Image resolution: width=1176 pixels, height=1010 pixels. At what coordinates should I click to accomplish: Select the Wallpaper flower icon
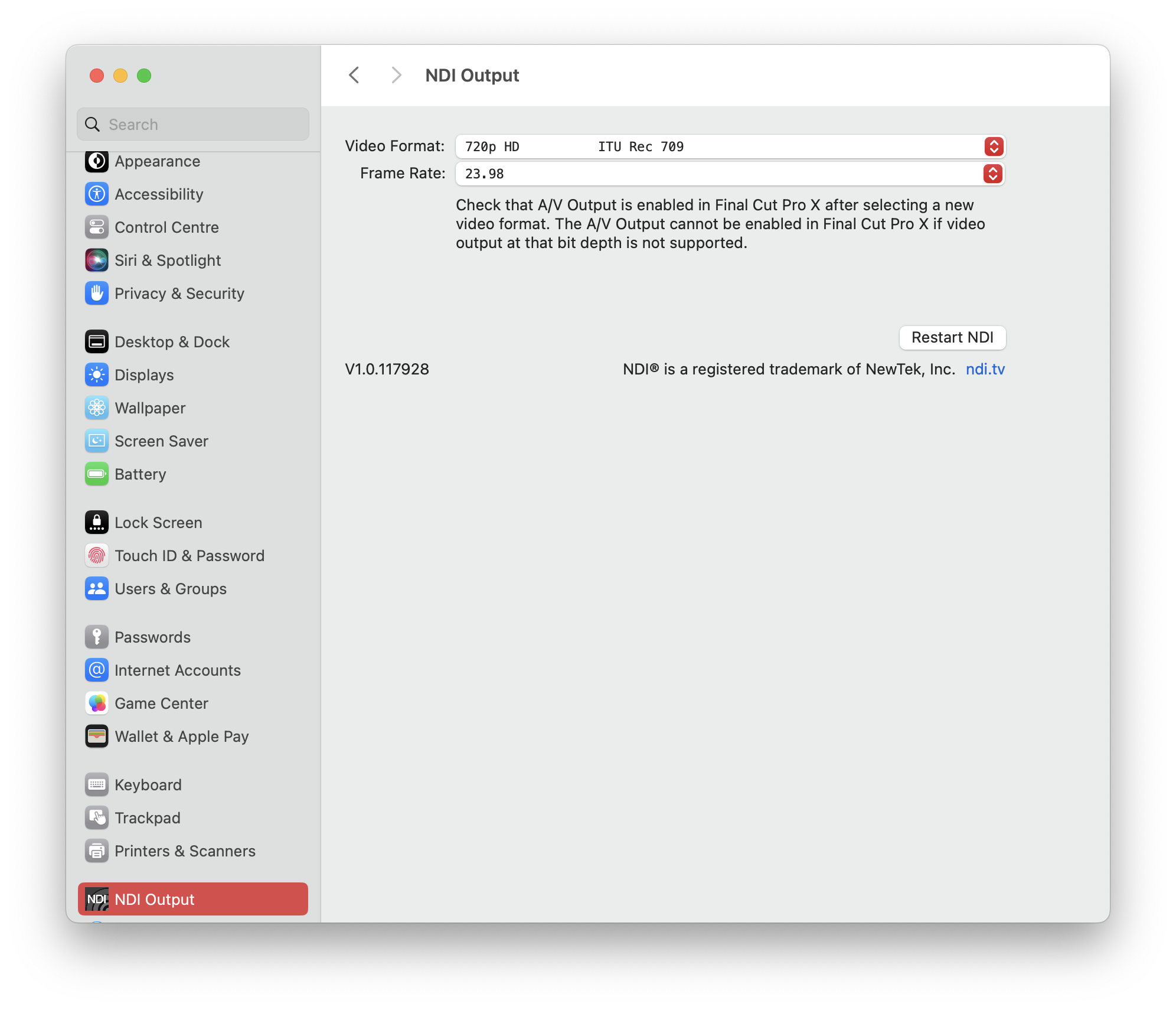pyautogui.click(x=97, y=408)
